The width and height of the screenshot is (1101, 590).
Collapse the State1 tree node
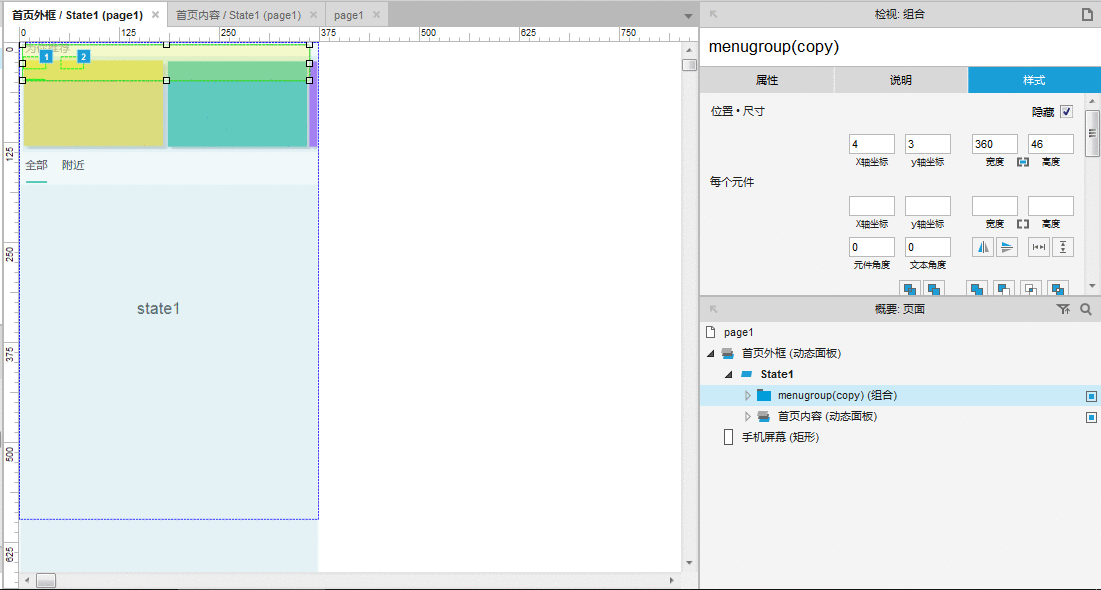pyautogui.click(x=729, y=374)
